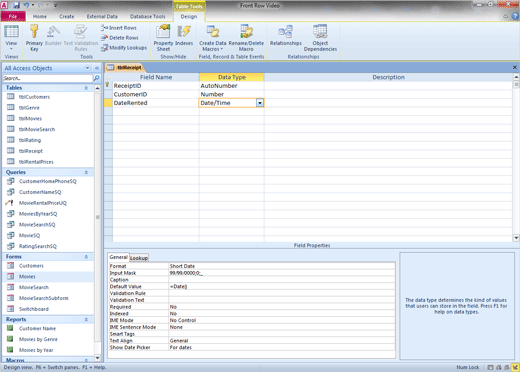Switch to the Create ribbon tab
520x372 pixels.
coord(67,16)
